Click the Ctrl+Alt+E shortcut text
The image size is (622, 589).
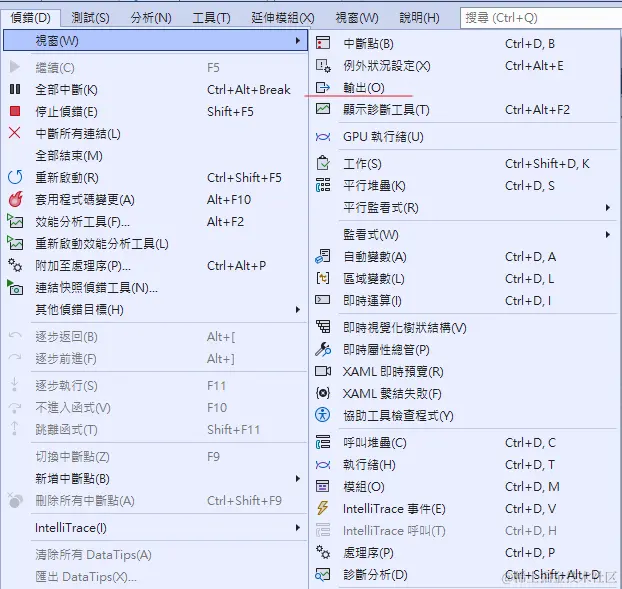(x=534, y=65)
